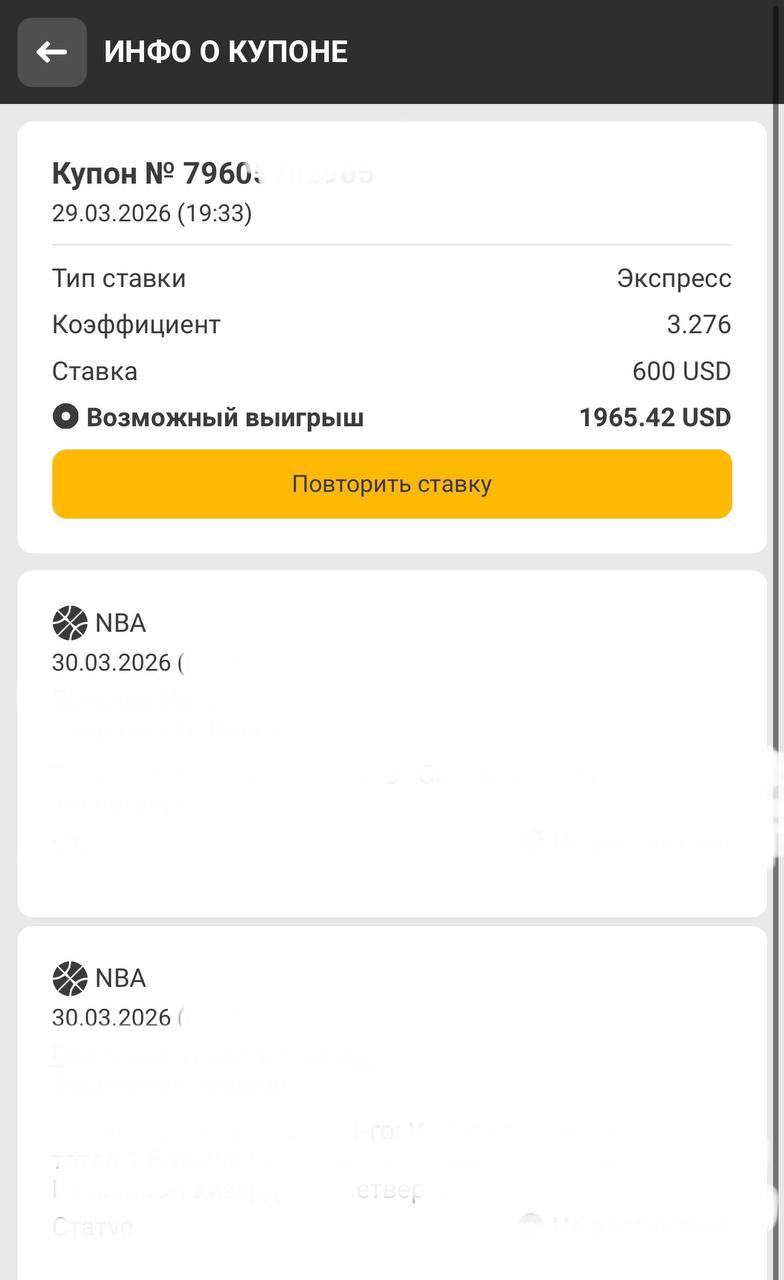
Task: Click the coupon date 29.03.2026 (19:33)
Action: (152, 213)
